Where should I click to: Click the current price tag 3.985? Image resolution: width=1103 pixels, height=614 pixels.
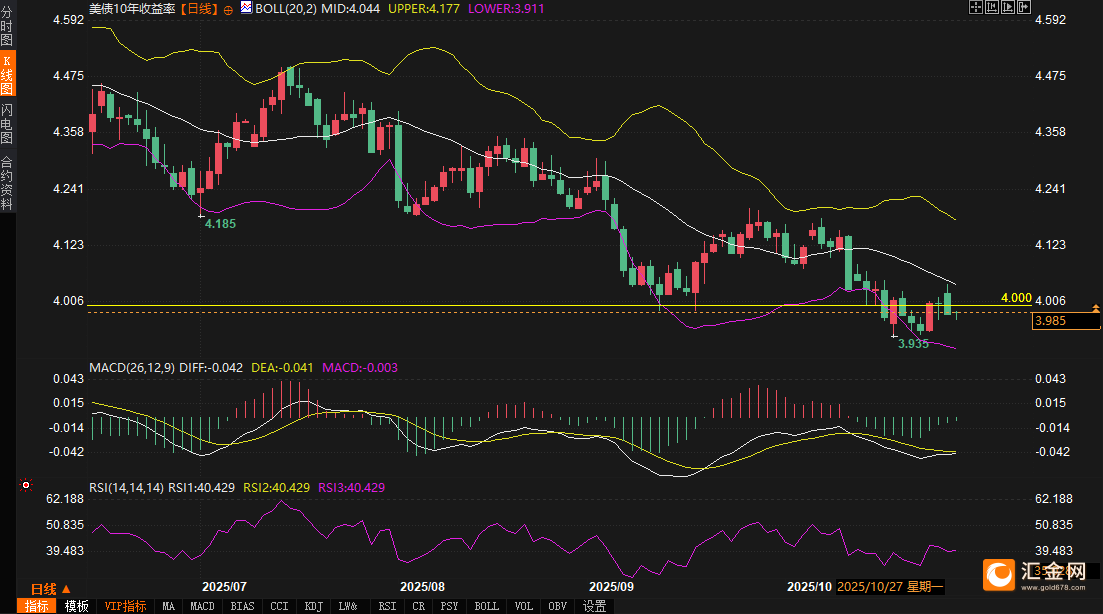1066,321
